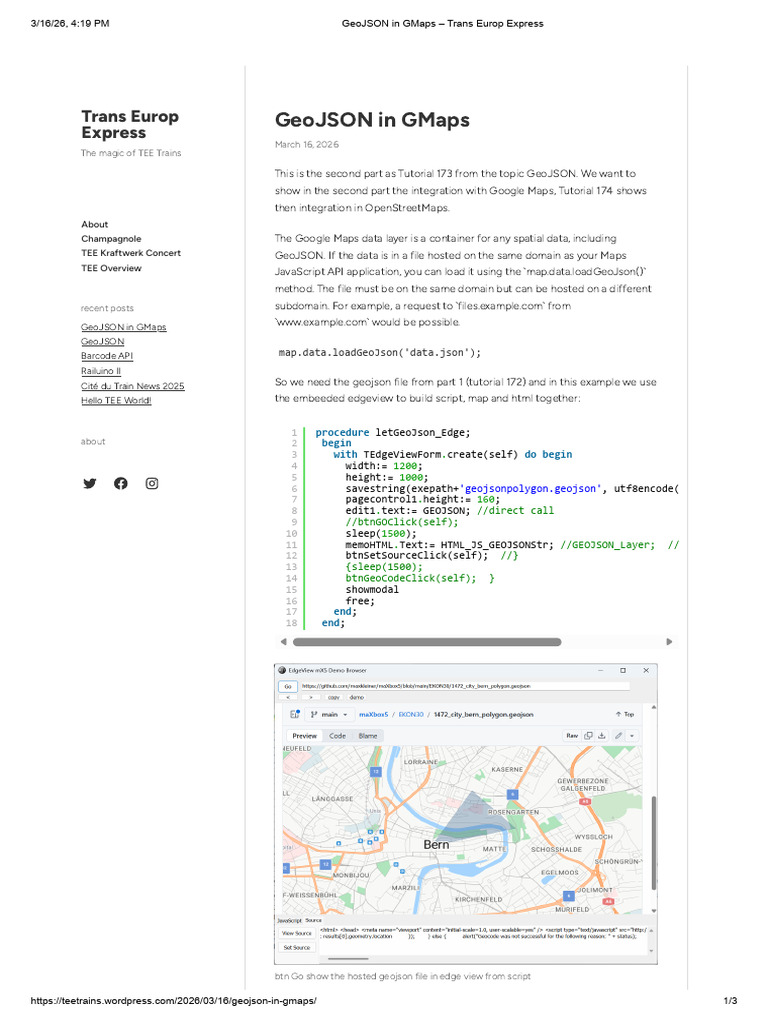Click the 'recent posts' sidebar heading

(107, 308)
